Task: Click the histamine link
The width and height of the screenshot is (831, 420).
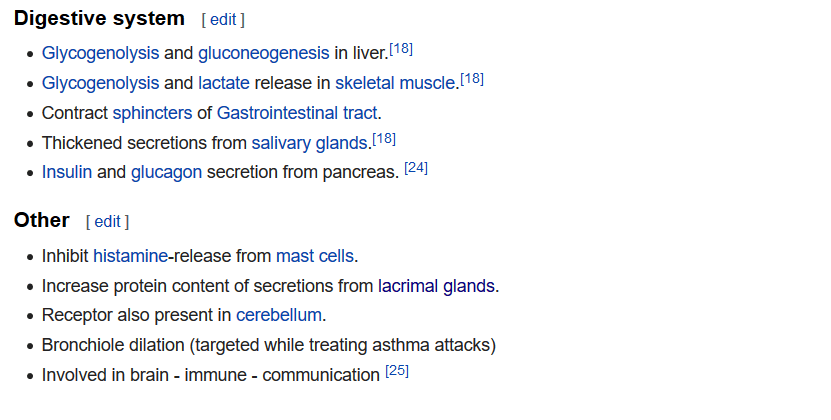Action: click(130, 256)
